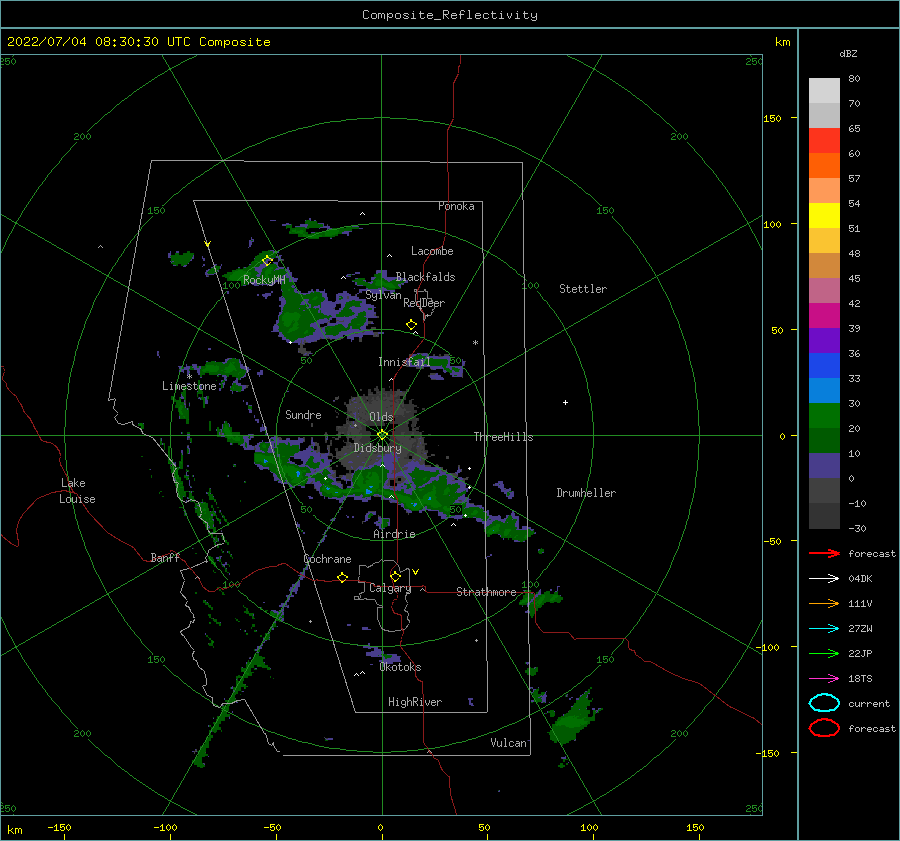Click the asterisk marker above Limestone

(189, 377)
